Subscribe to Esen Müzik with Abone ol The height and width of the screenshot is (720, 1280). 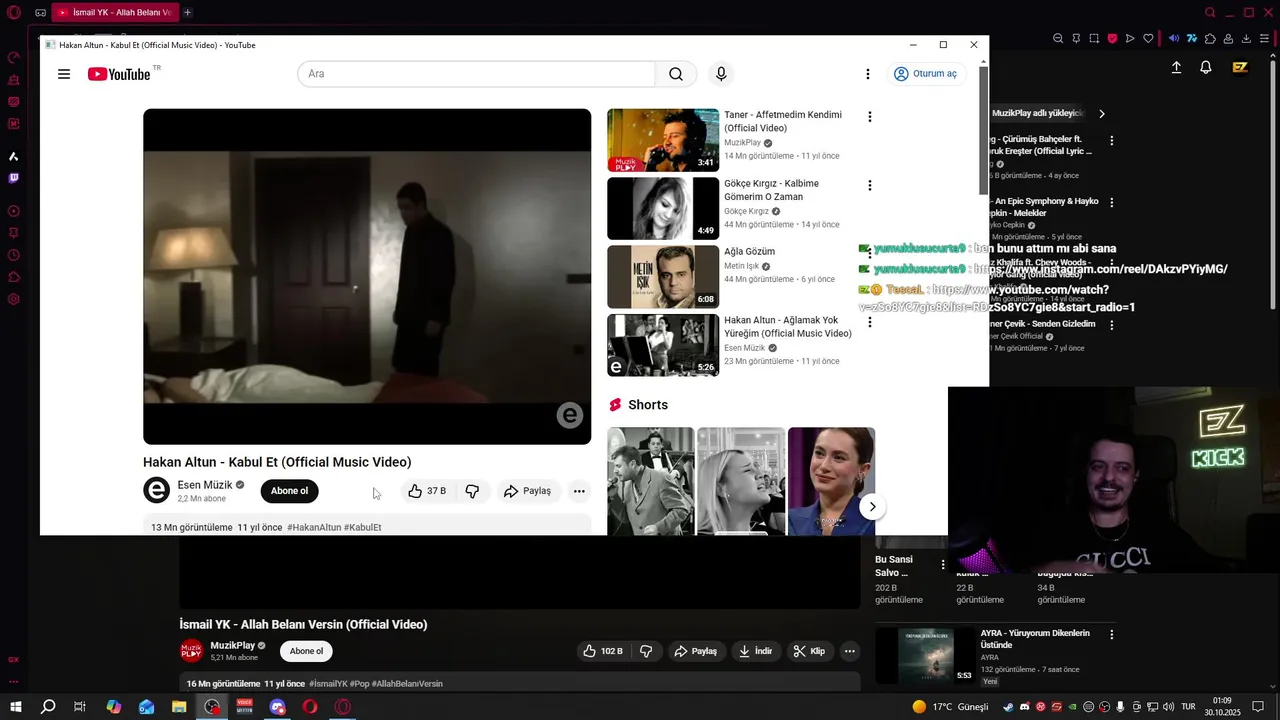click(x=289, y=491)
